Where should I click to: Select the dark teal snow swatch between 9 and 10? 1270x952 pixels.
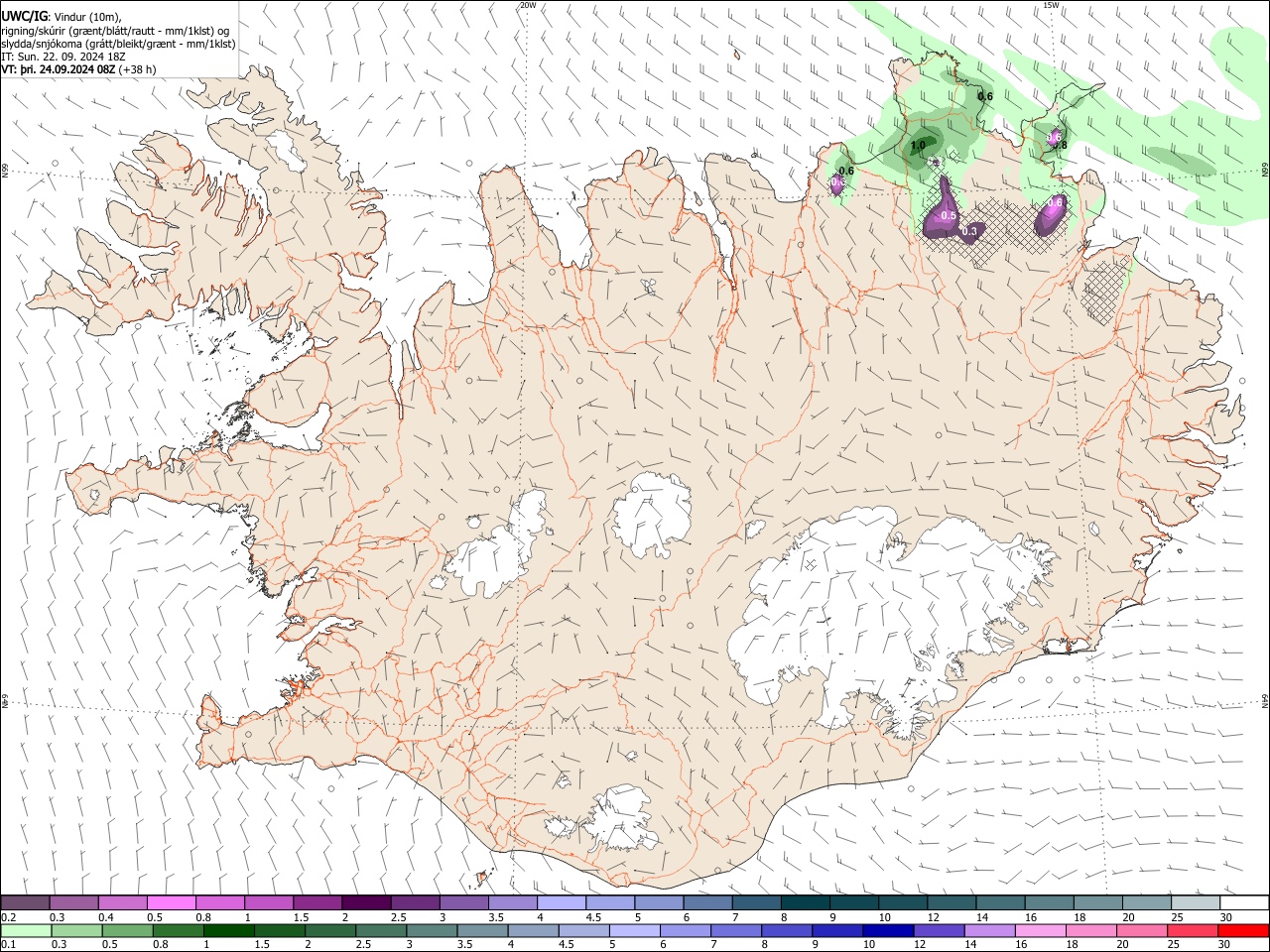coord(853,902)
